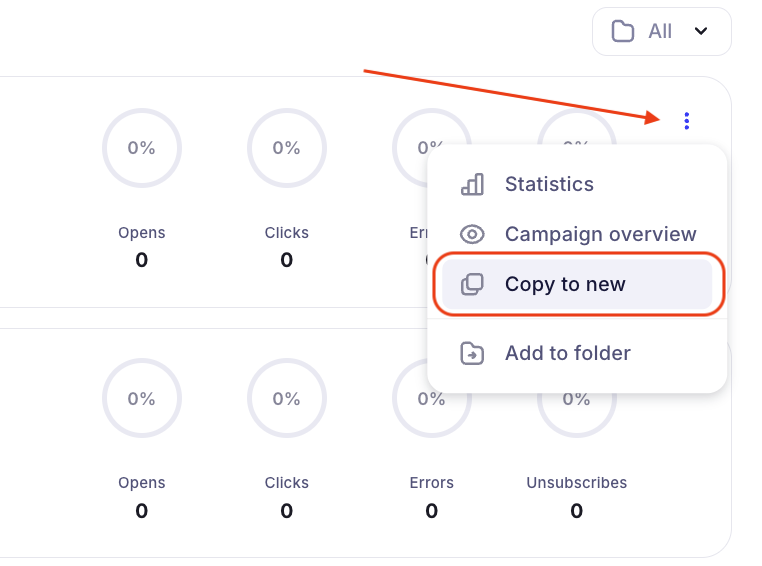762x566 pixels.
Task: Click the second campaign's Unsubscribes label
Action: (x=577, y=483)
